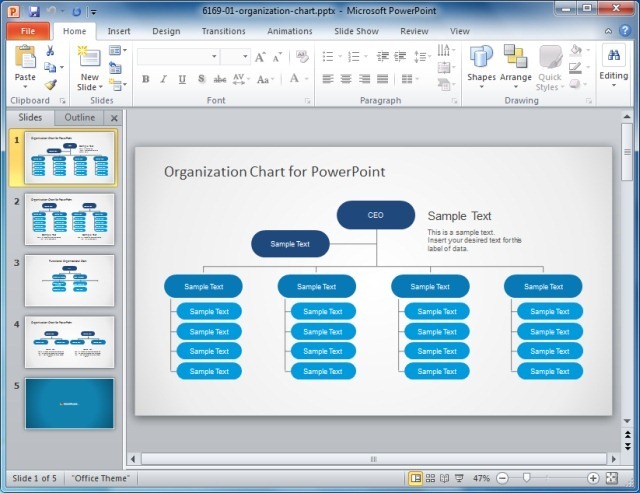
Task: Expand the Editing dropdown
Action: [x=613, y=66]
